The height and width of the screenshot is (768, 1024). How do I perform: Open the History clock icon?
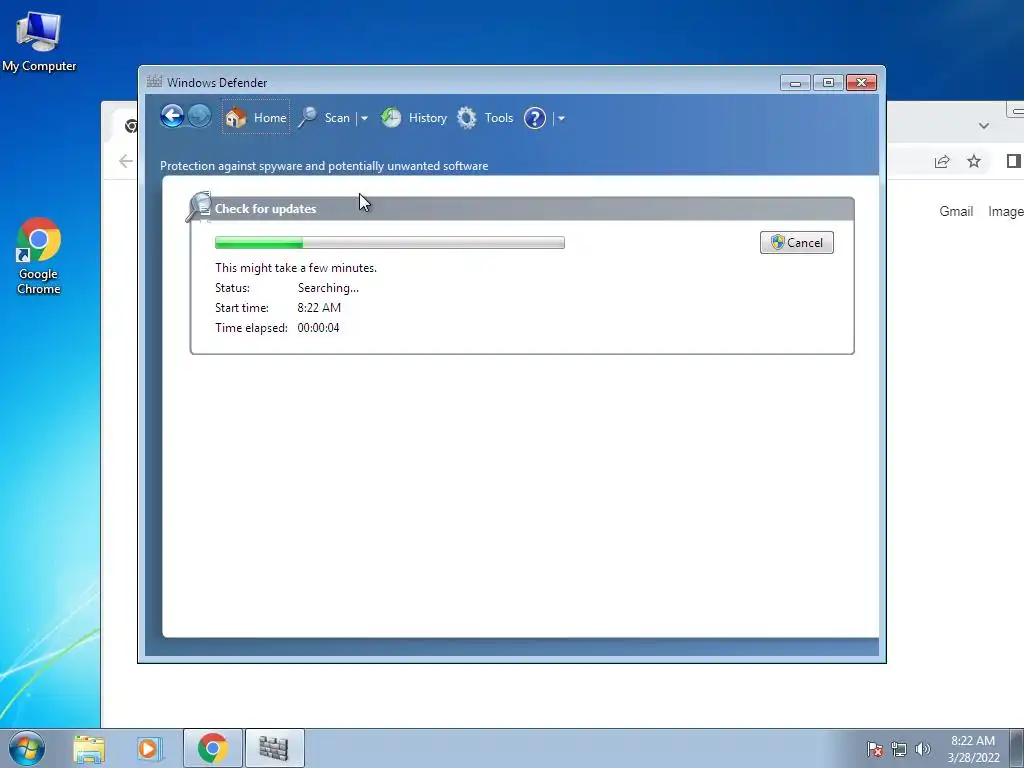point(391,118)
